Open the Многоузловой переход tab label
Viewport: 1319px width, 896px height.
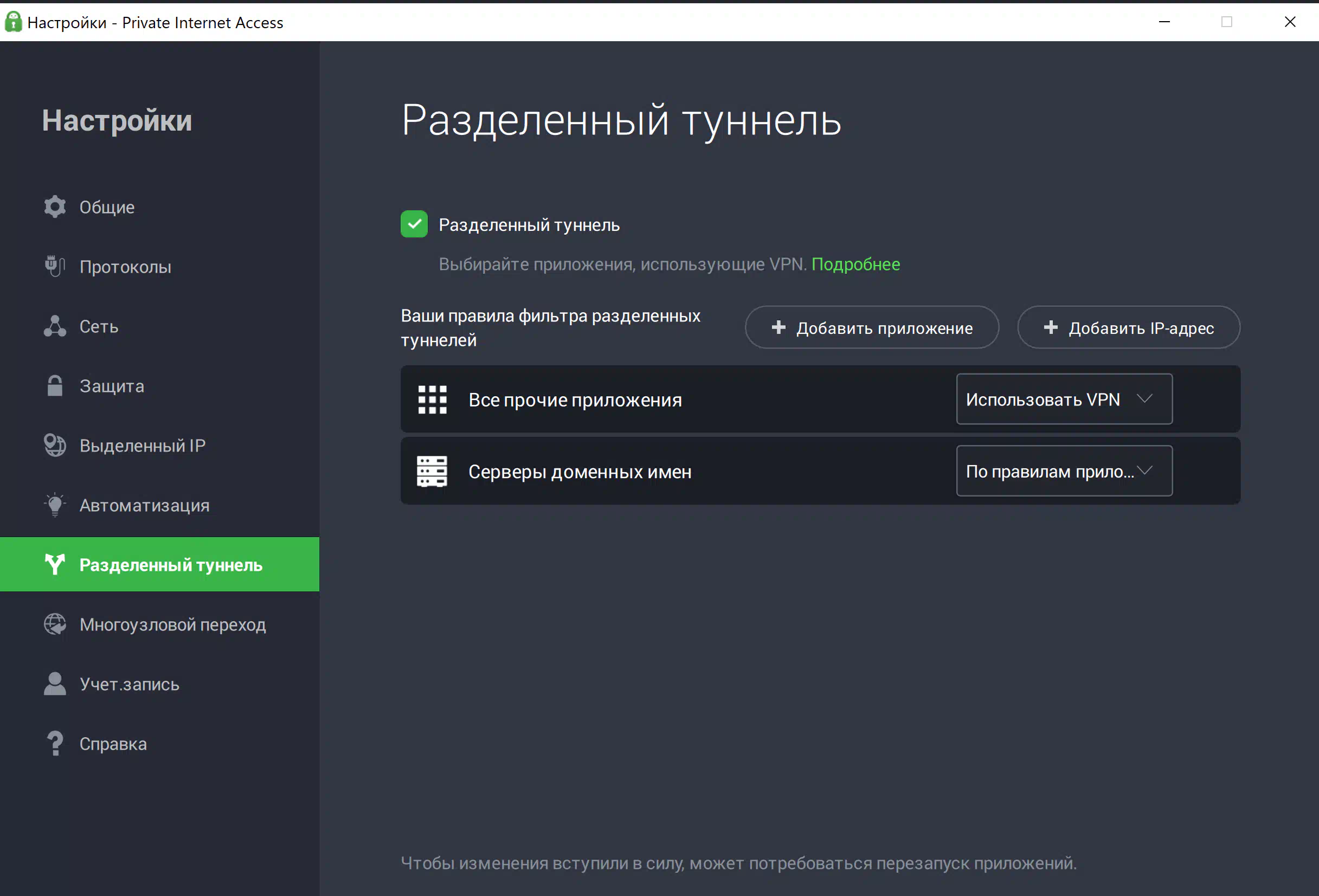[x=172, y=624]
